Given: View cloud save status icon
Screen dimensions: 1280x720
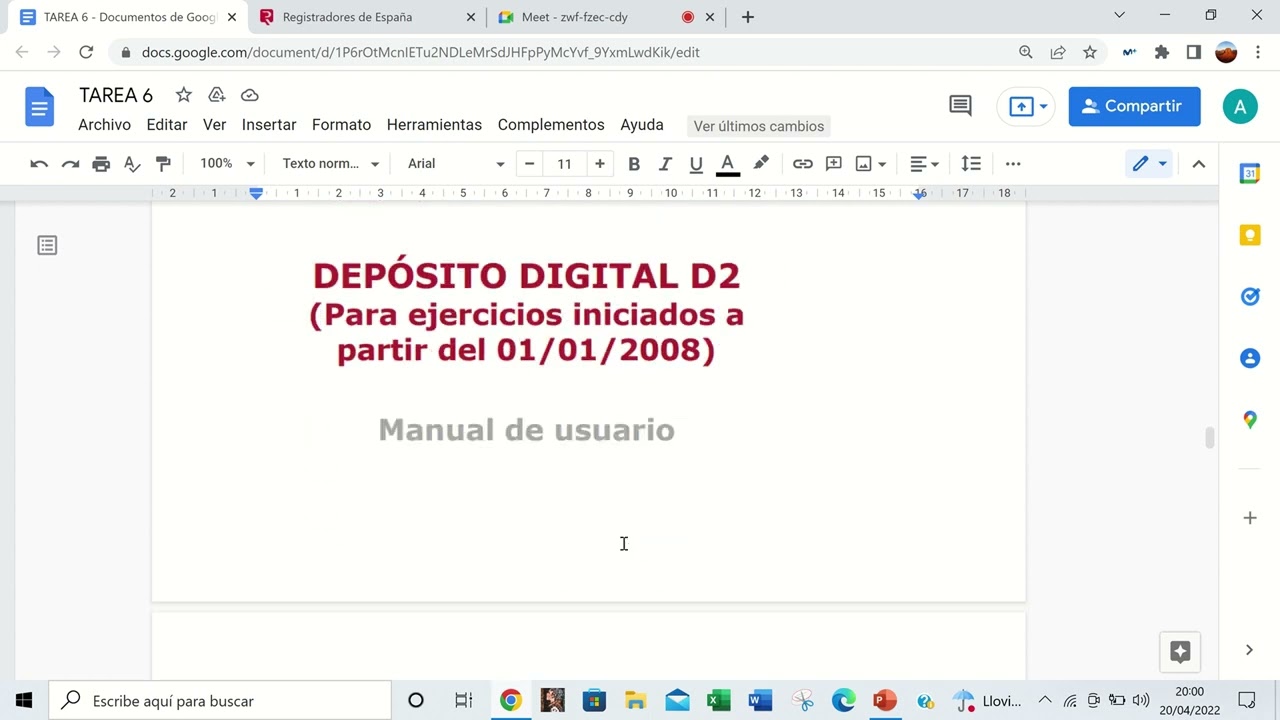Looking at the screenshot, I should click(x=250, y=95).
